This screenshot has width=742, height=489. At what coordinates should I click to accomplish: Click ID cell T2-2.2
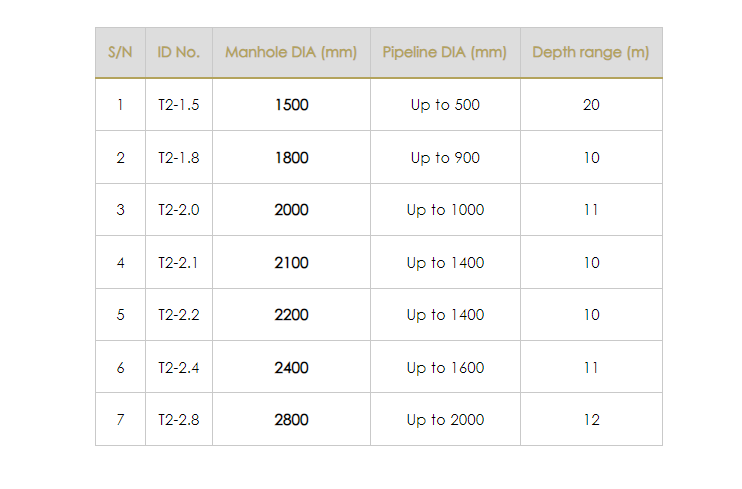click(x=179, y=315)
